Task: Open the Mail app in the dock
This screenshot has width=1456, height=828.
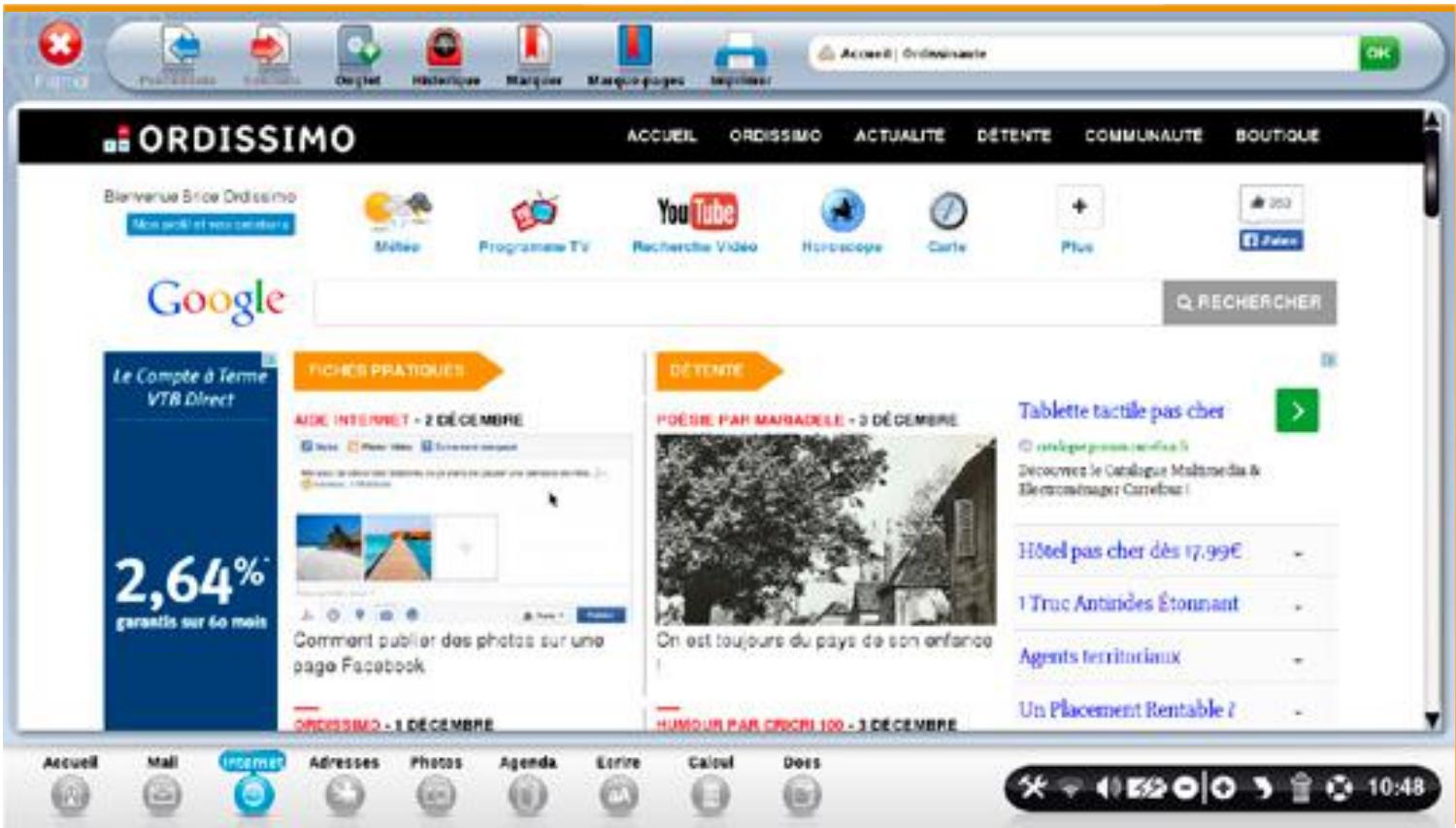Action: pos(161,784)
